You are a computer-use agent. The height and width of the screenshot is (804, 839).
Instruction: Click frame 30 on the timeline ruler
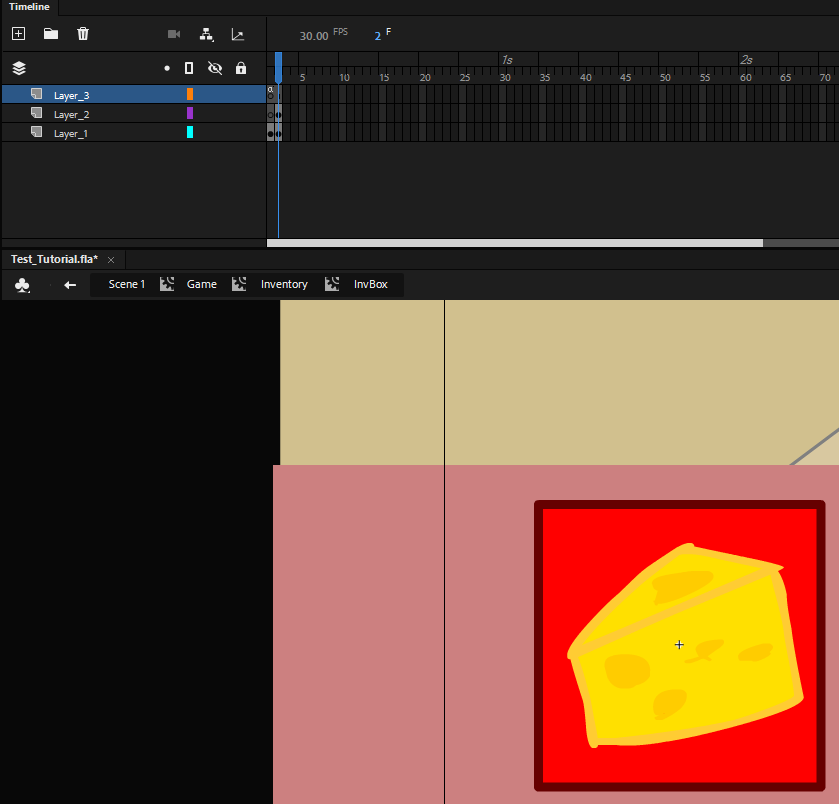505,78
